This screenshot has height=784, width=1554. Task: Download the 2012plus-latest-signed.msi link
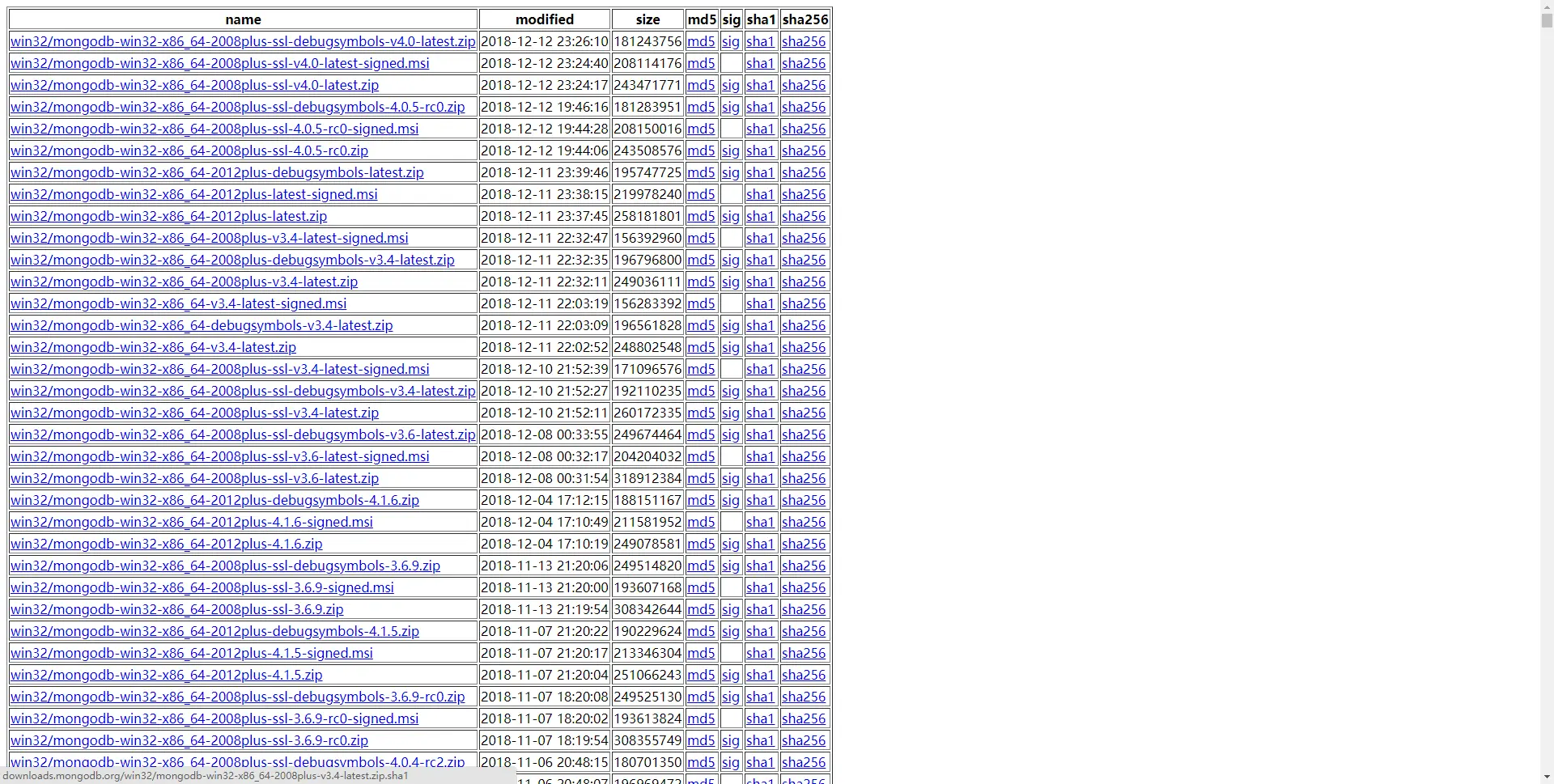pos(194,194)
